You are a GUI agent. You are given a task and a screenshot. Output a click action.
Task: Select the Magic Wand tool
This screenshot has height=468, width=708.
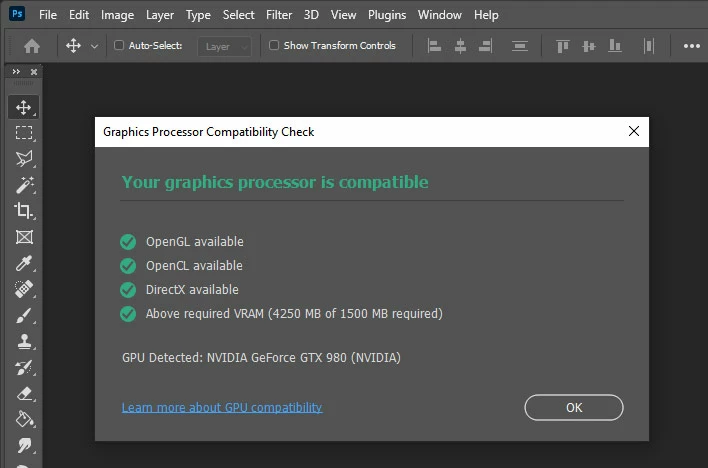coord(23,185)
